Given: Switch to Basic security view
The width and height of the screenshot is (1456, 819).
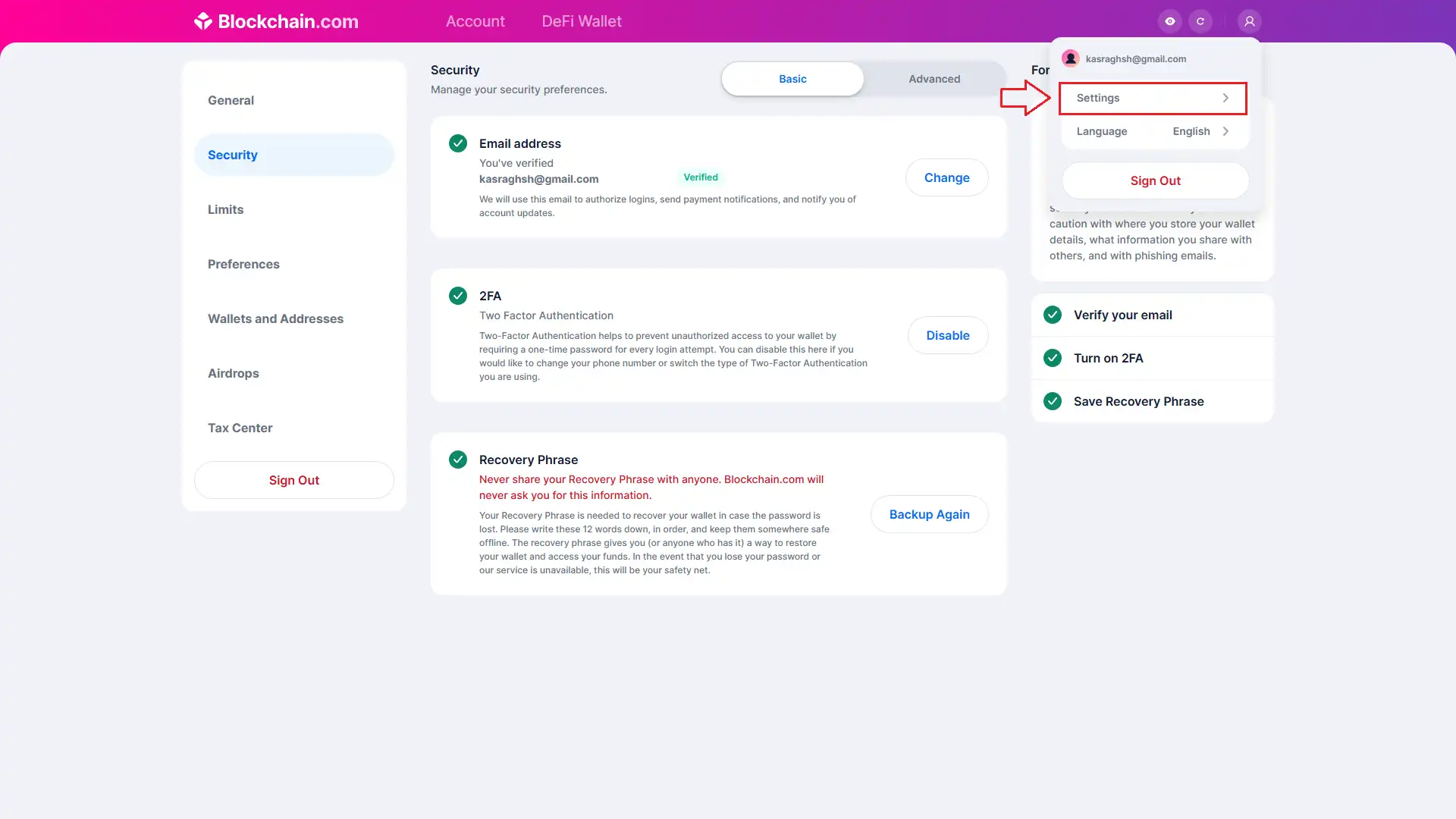Looking at the screenshot, I should (792, 79).
